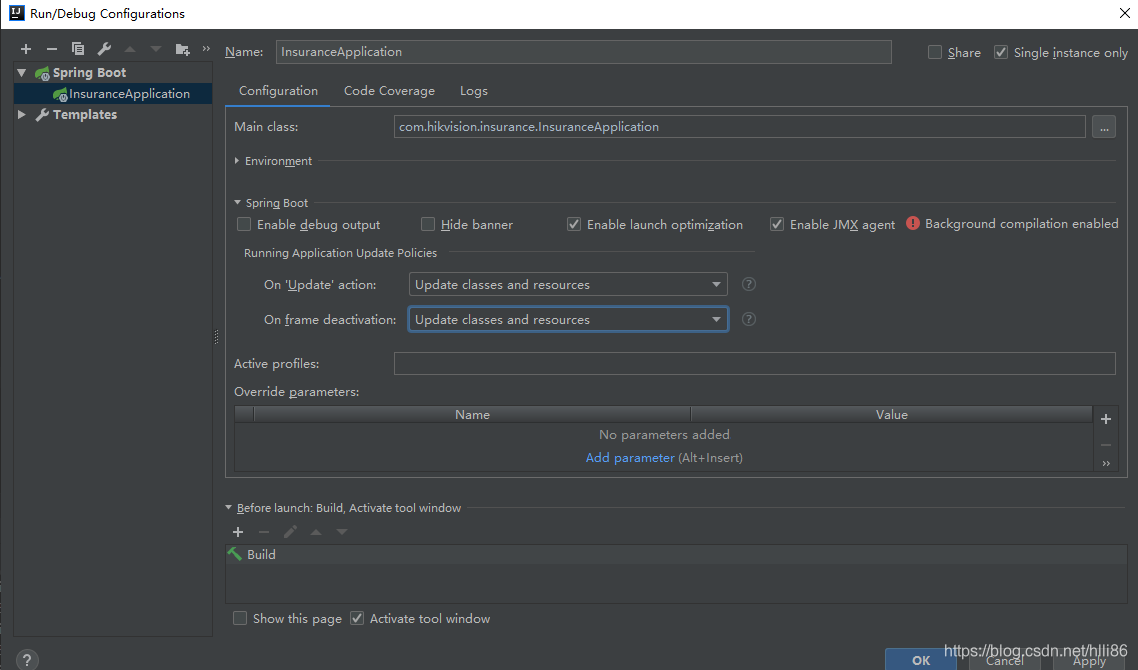Click the Active profiles field
The image size is (1138, 670).
point(755,364)
